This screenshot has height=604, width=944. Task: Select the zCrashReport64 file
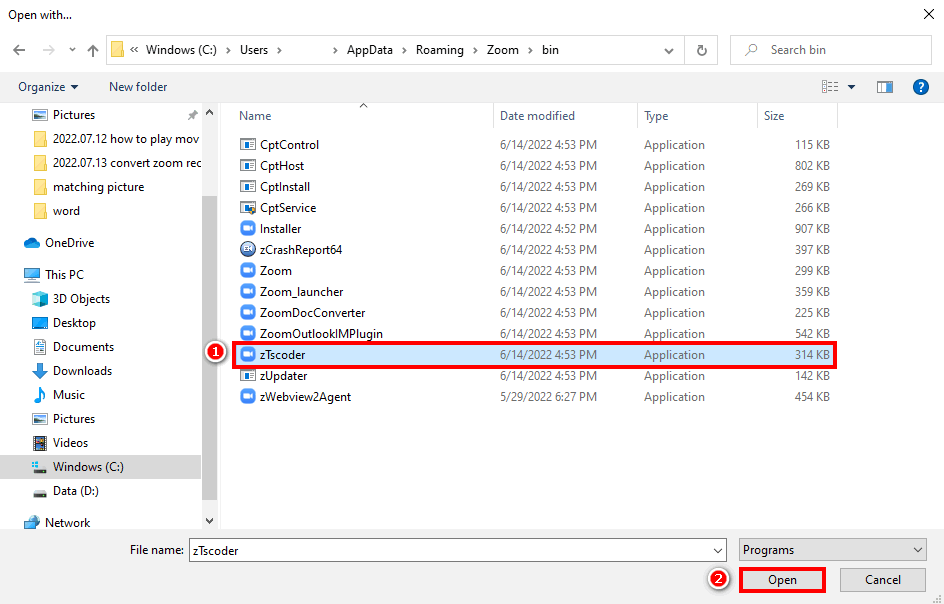(x=300, y=250)
